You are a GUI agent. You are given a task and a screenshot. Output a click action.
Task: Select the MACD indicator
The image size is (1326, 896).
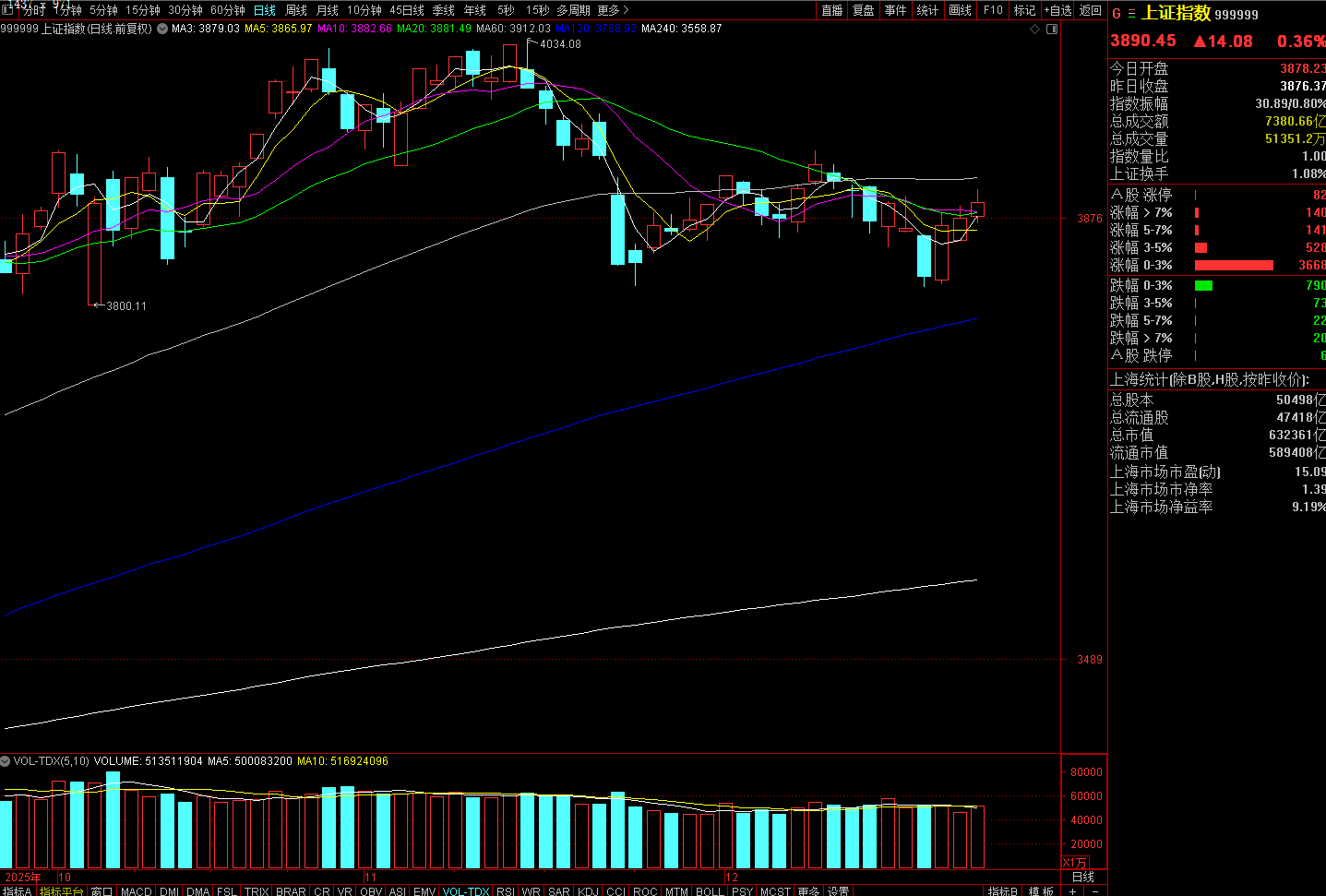pos(137,890)
